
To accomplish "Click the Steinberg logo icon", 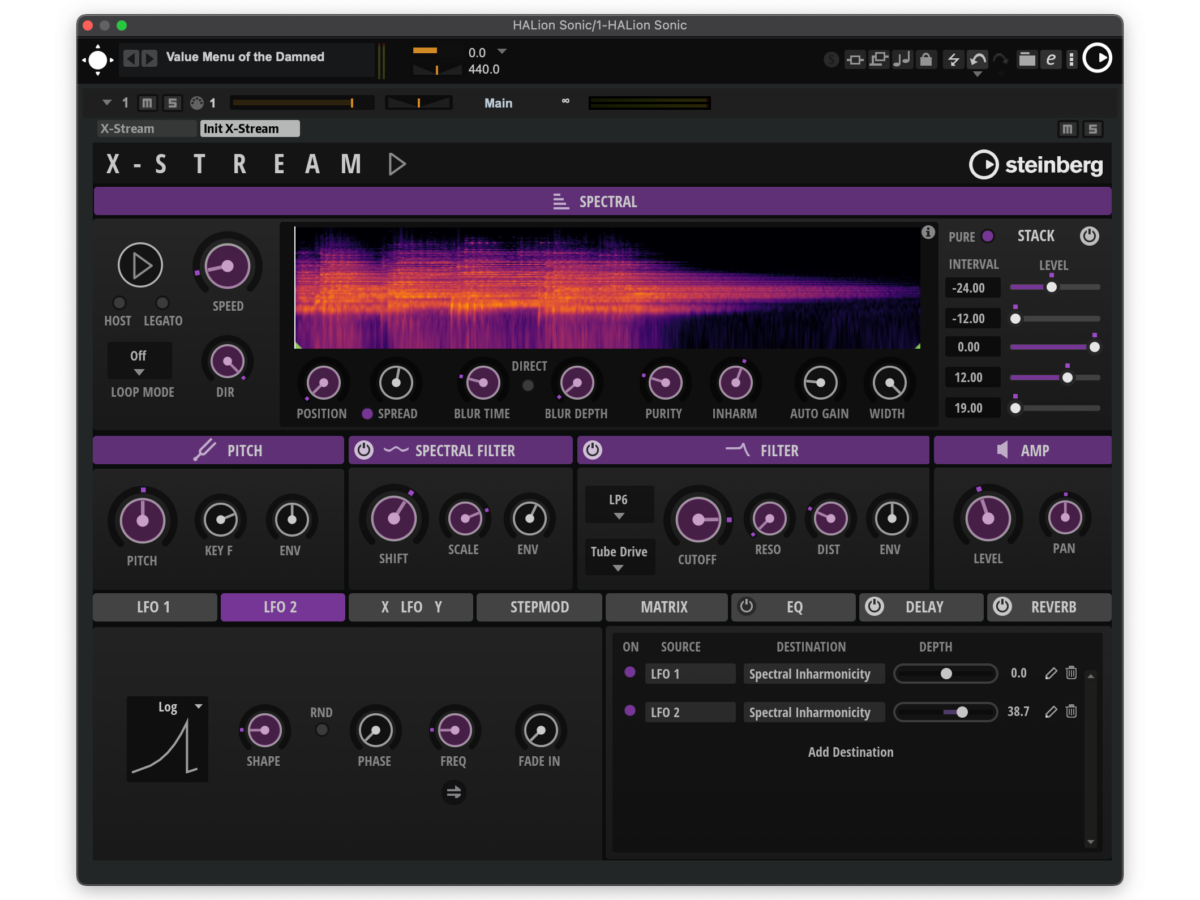I will point(984,165).
